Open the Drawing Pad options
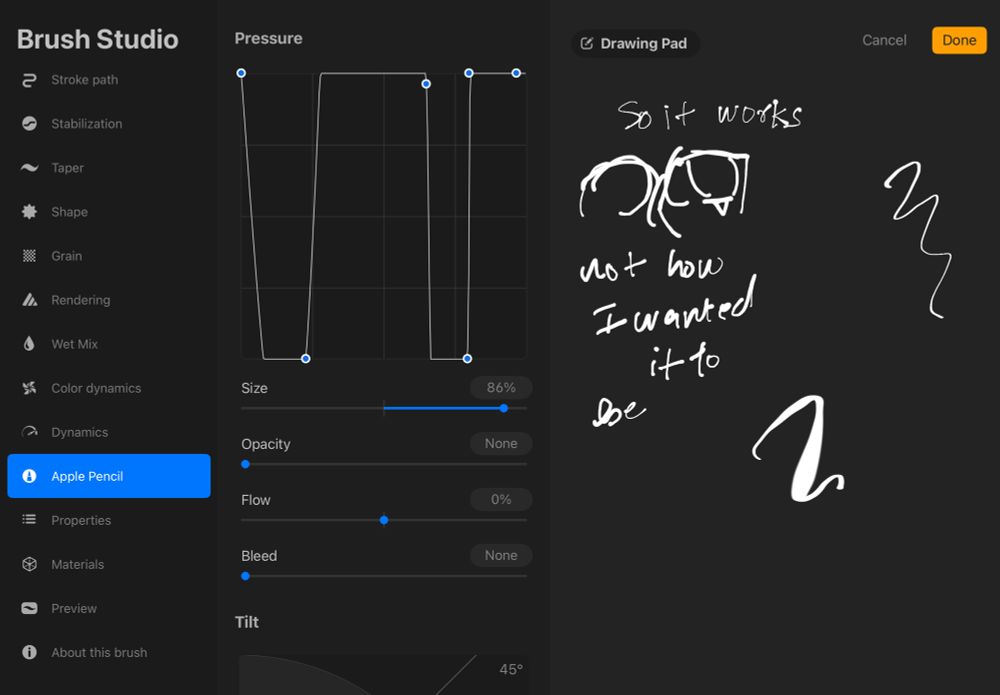 (634, 43)
